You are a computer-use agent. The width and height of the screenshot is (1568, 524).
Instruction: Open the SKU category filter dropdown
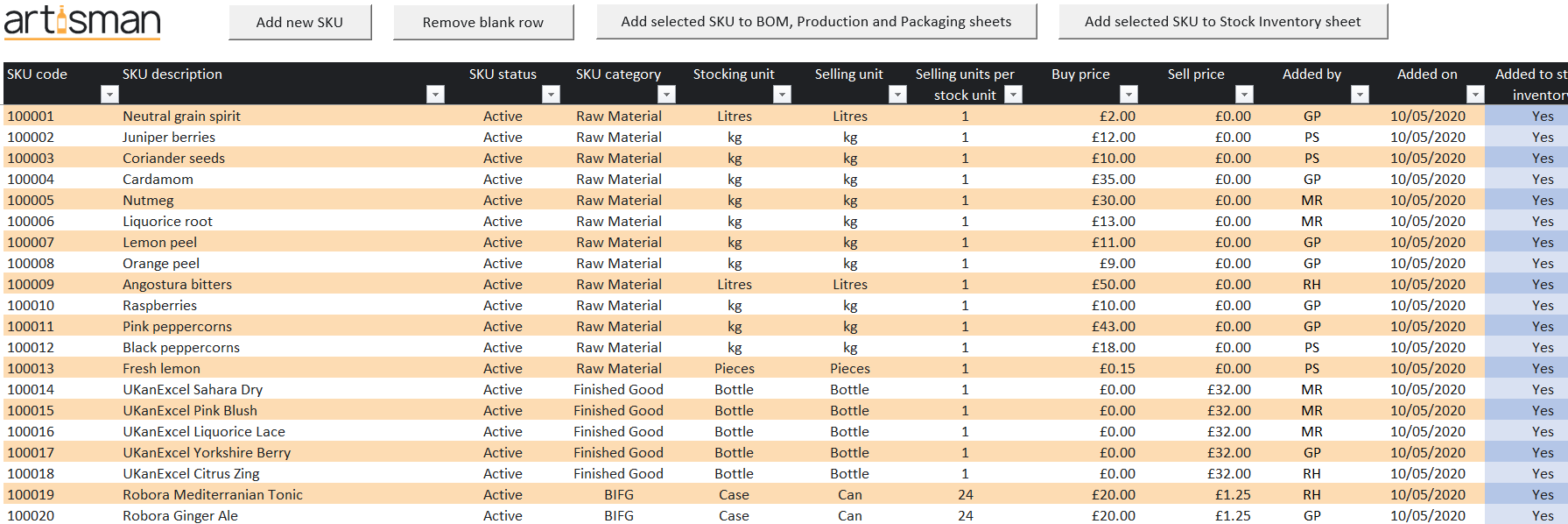(666, 95)
